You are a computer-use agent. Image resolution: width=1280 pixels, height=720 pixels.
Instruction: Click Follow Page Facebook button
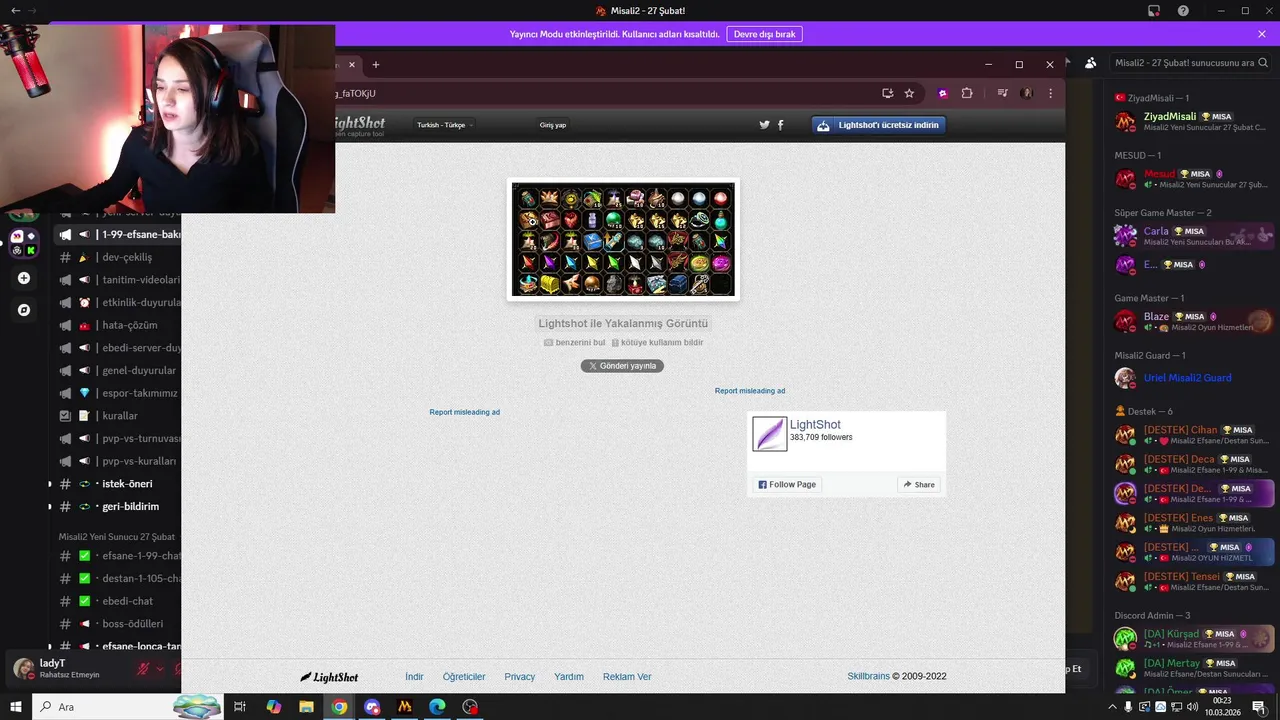787,484
